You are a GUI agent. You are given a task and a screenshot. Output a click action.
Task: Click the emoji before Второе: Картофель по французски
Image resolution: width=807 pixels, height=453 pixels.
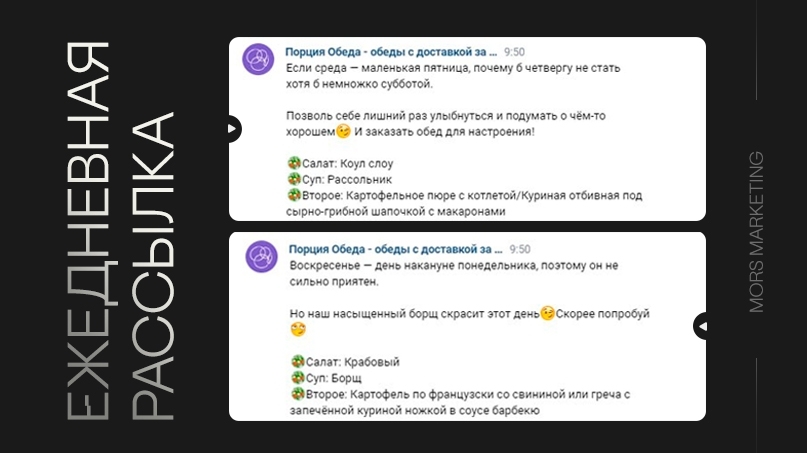[x=297, y=394]
